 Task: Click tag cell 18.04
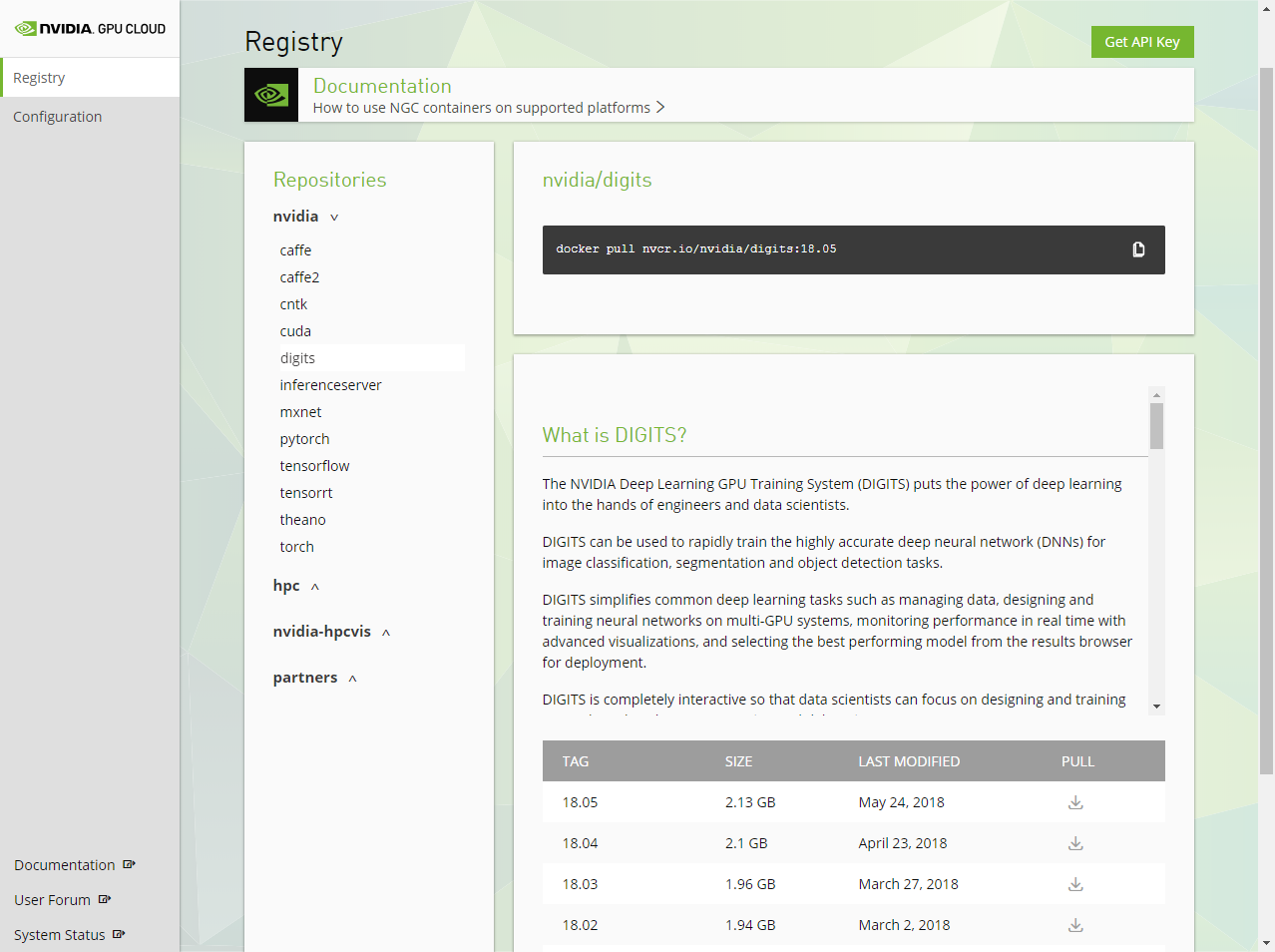(580, 843)
